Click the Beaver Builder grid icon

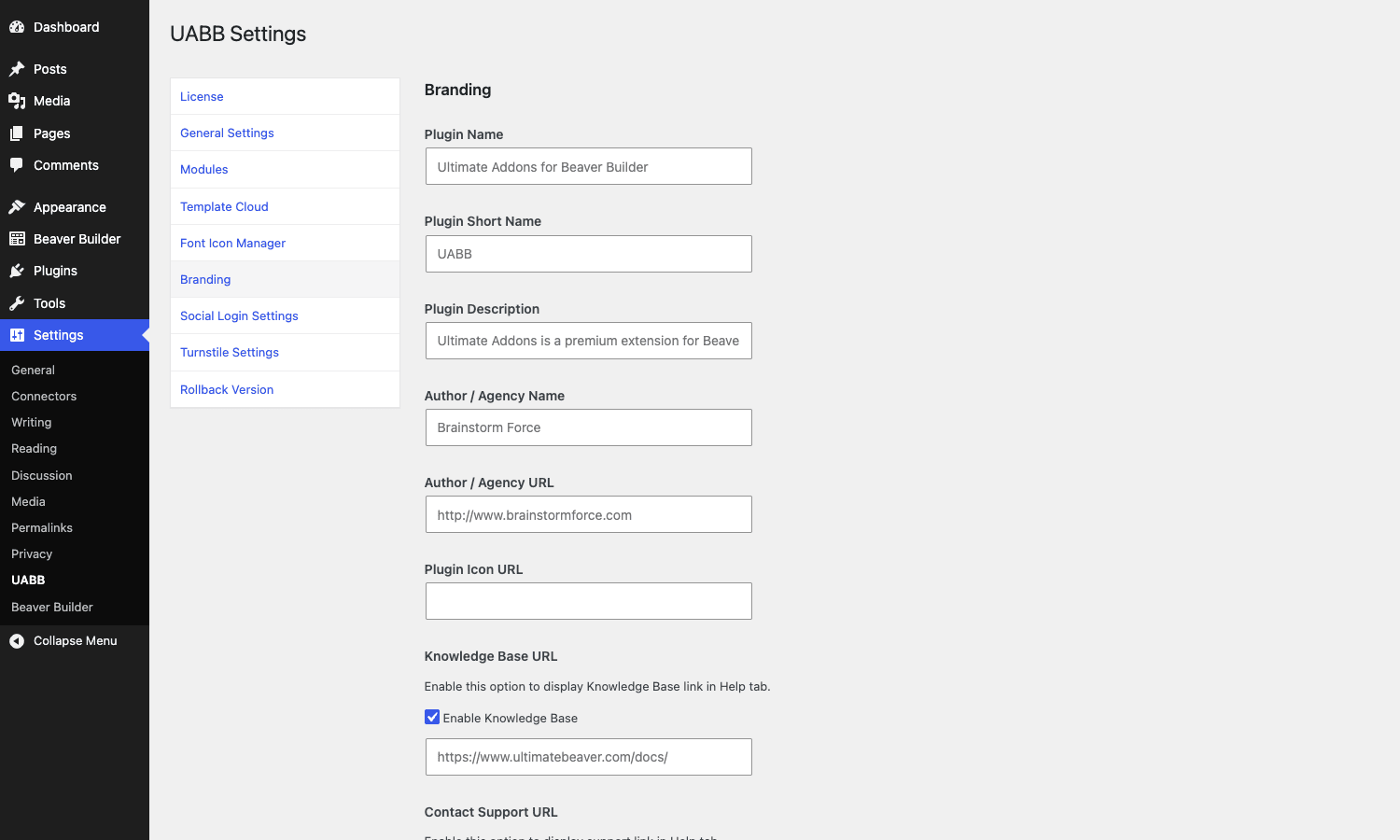click(17, 239)
